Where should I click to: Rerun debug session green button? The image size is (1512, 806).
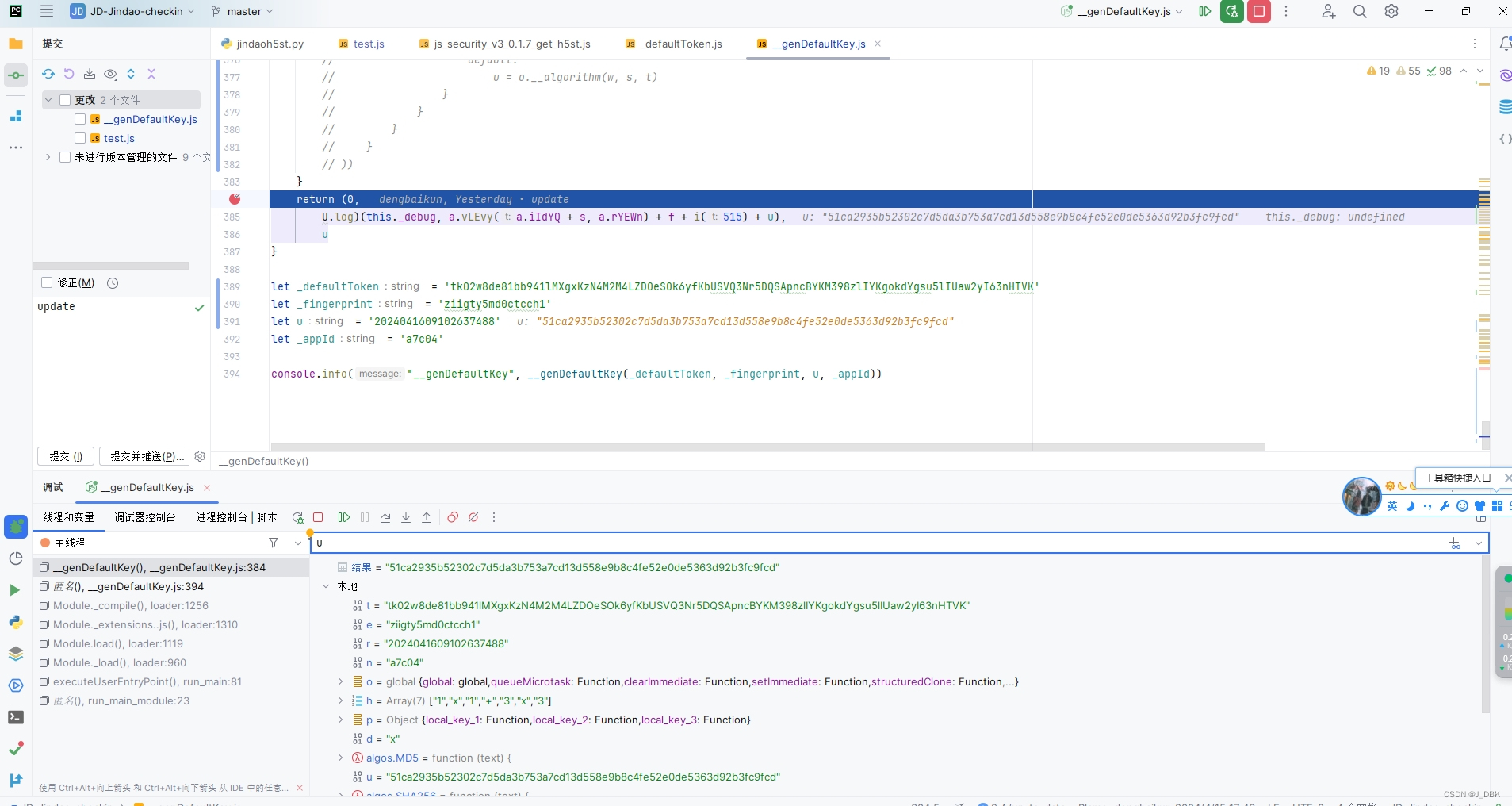coord(1232,11)
